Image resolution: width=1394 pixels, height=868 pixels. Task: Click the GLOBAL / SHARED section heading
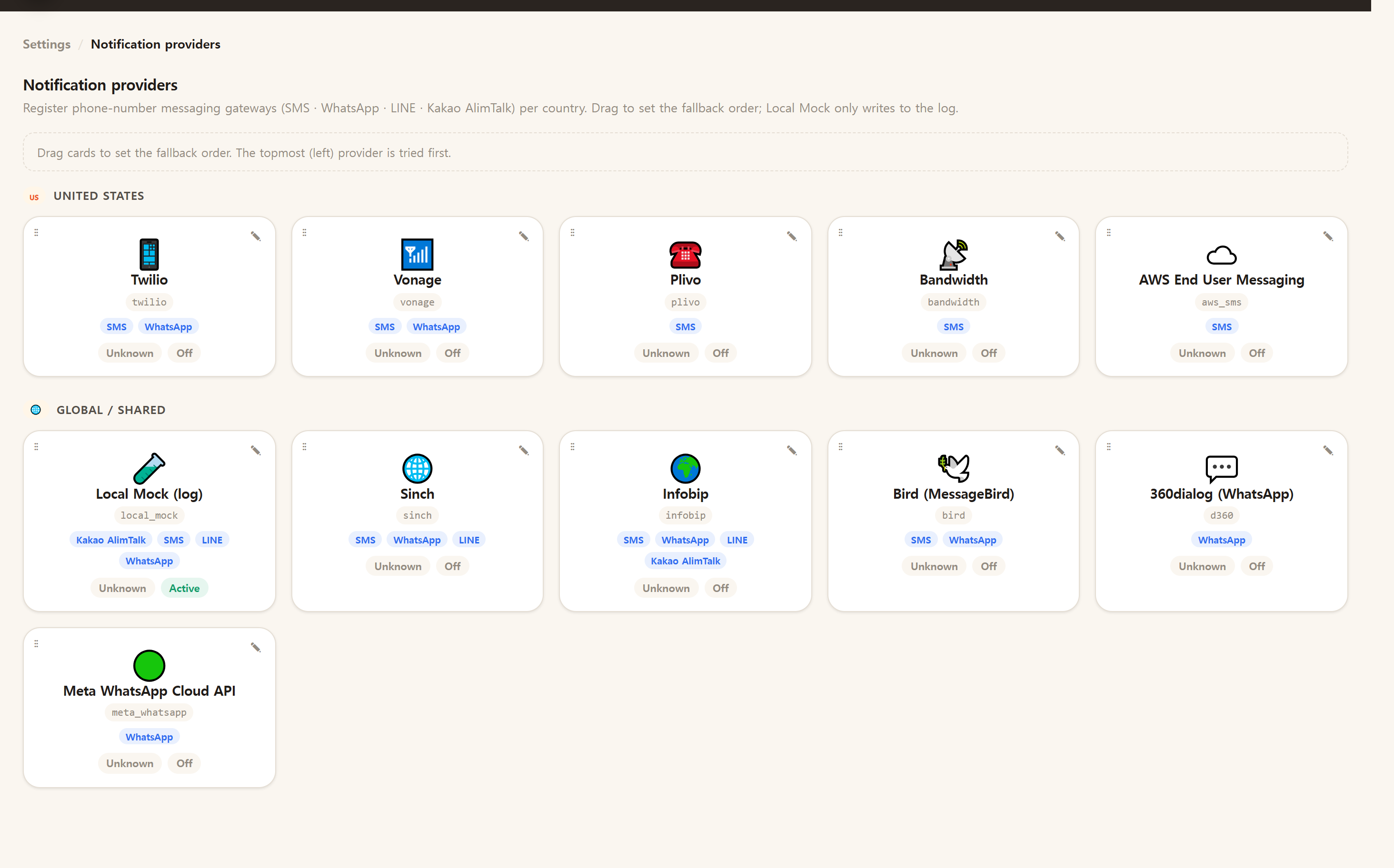tap(111, 410)
